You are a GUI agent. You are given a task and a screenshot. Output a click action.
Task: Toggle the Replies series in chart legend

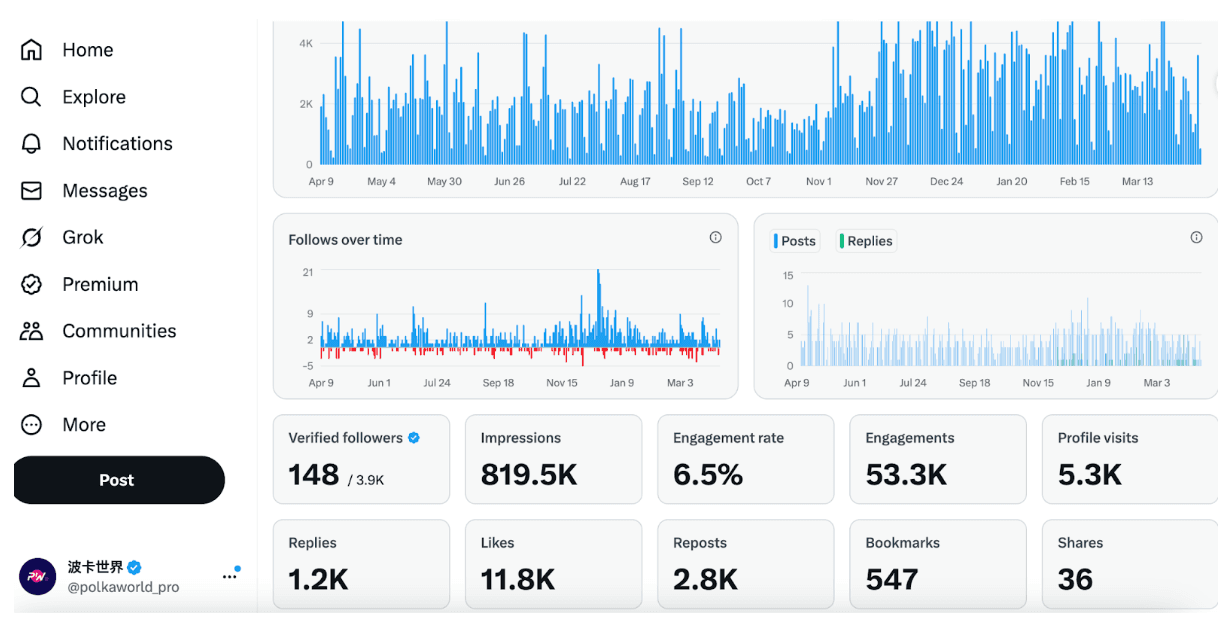(866, 241)
